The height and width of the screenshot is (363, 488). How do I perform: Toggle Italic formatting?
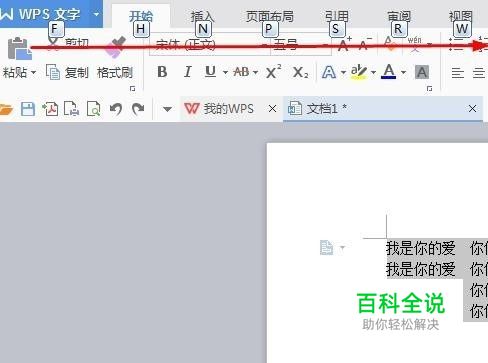[x=188, y=72]
